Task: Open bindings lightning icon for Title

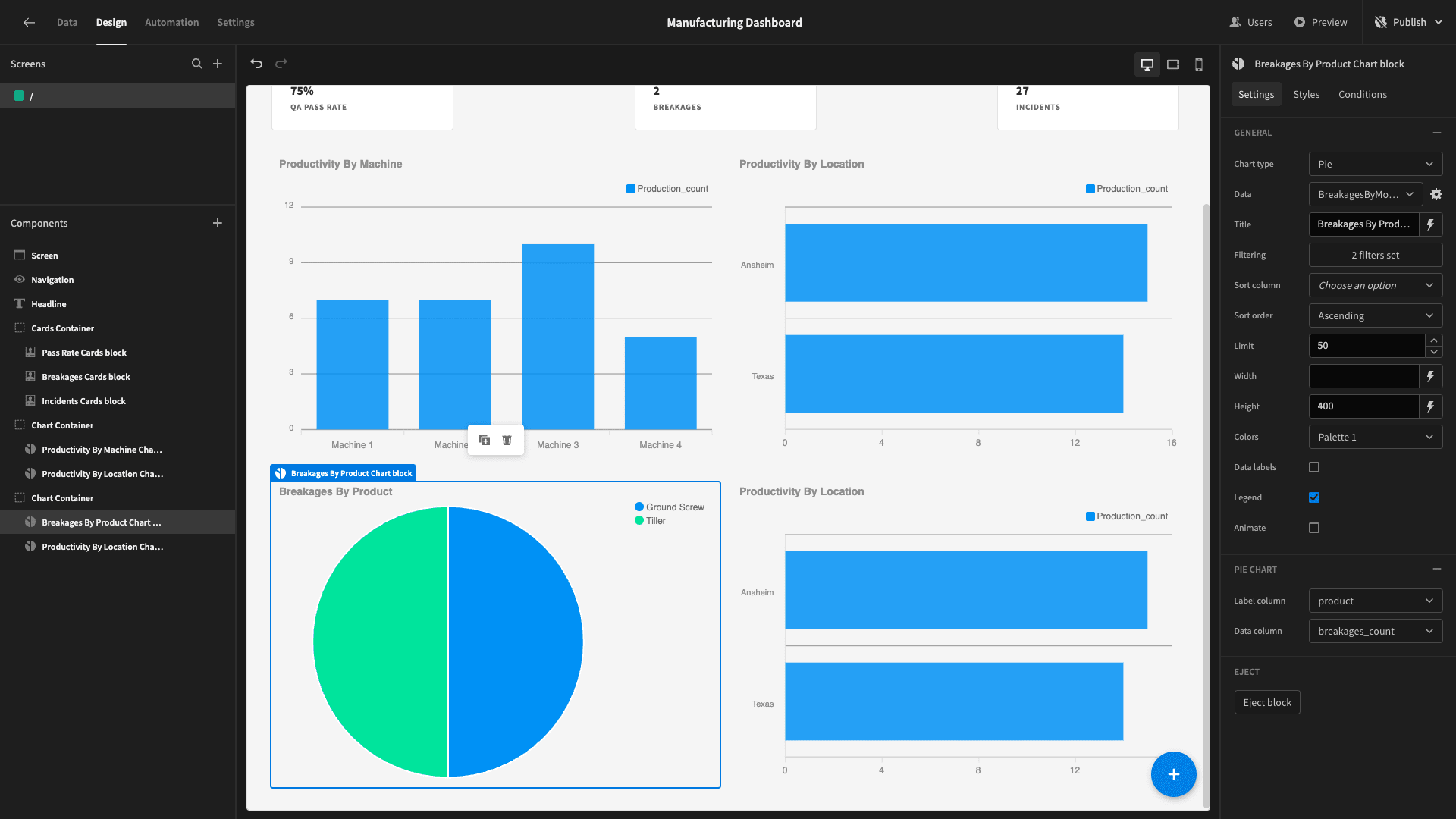Action: point(1431,224)
